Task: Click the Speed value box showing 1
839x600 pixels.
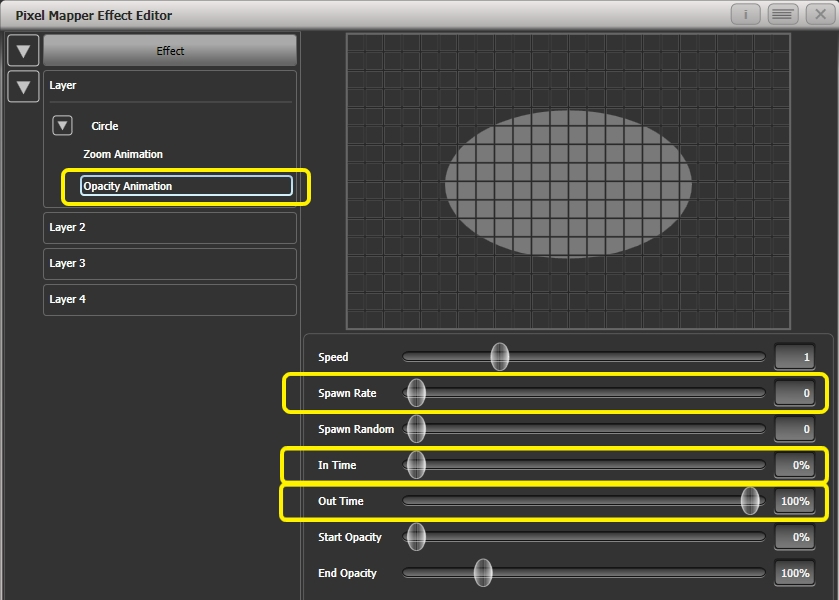Action: pos(794,356)
